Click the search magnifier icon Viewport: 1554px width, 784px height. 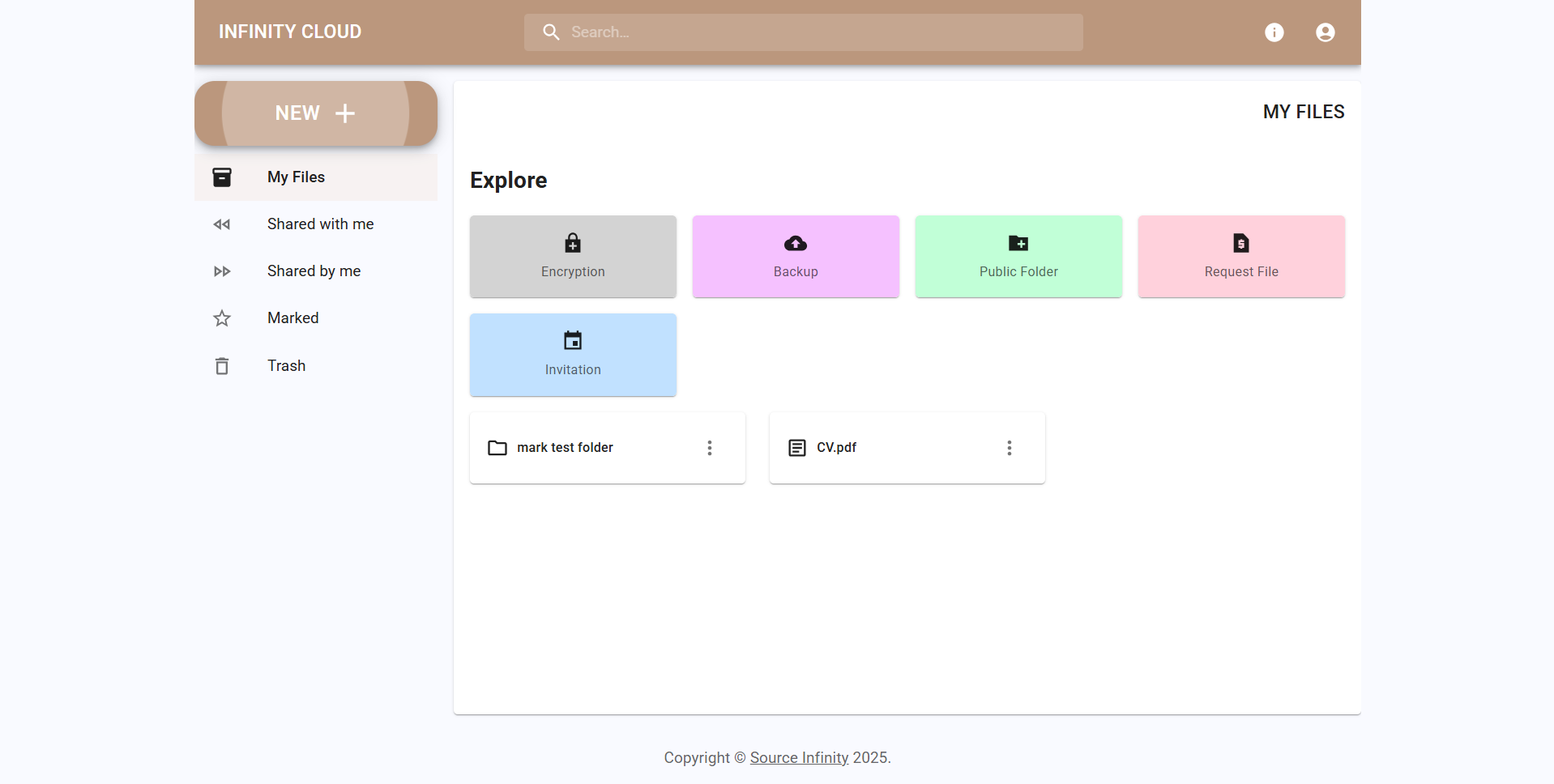coord(551,32)
